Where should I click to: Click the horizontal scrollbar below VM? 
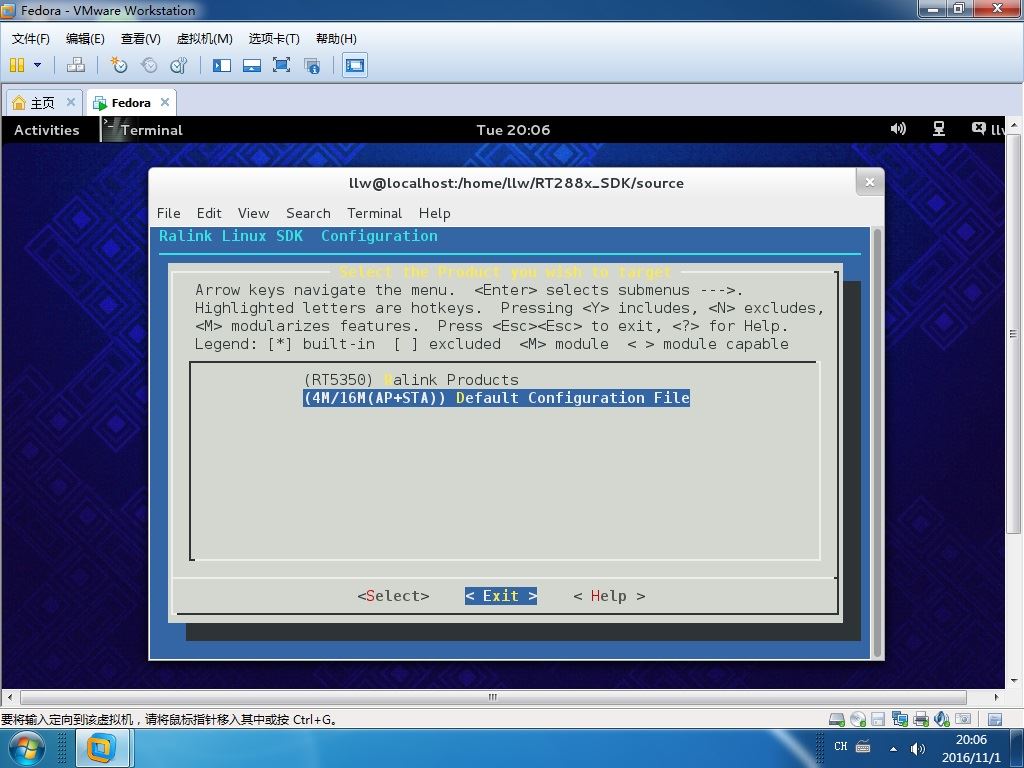[493, 697]
